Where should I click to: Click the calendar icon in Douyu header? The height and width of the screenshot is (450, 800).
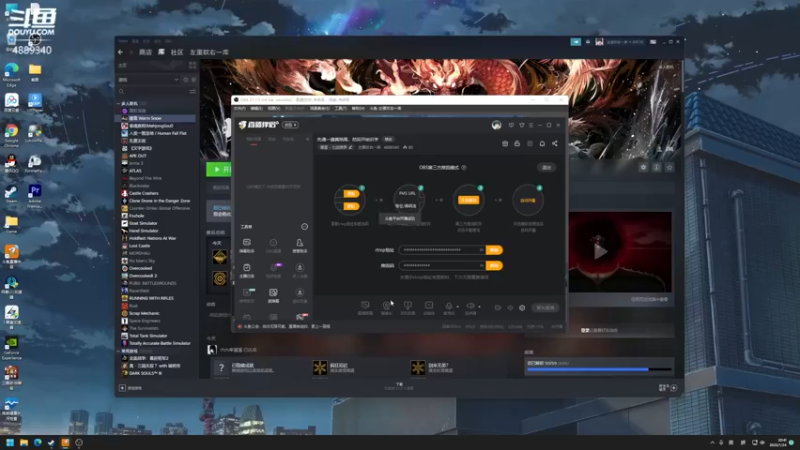tap(505, 143)
